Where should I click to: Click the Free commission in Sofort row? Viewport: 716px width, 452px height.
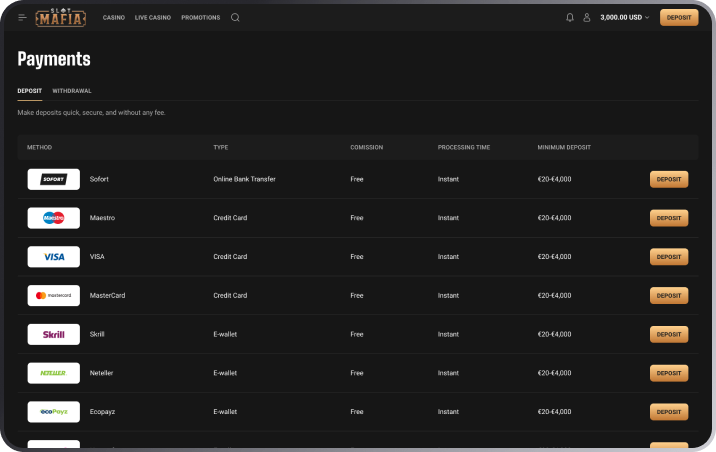(x=357, y=179)
